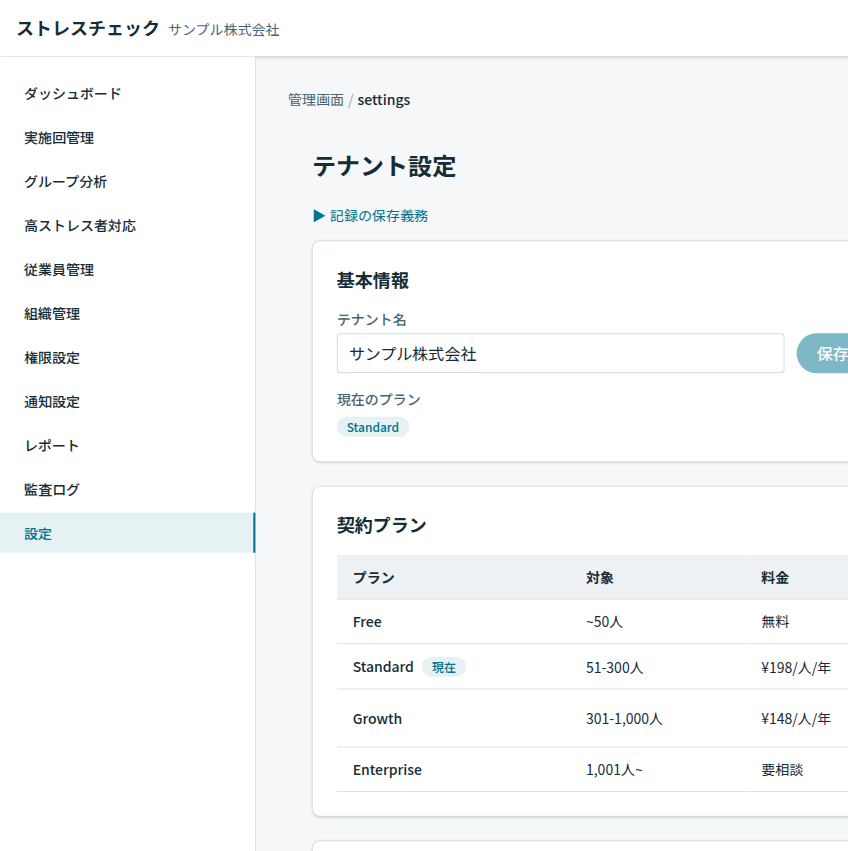This screenshot has width=848, height=851.
Task: Click the 要相談 price cell
Action: pos(782,770)
